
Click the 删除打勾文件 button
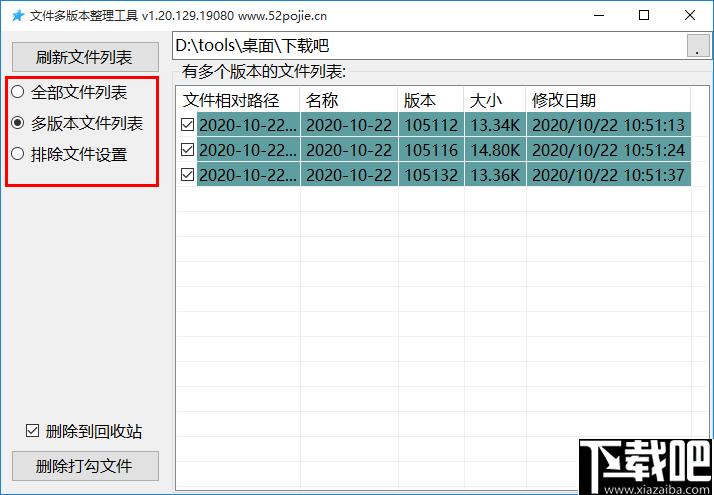[x=85, y=466]
